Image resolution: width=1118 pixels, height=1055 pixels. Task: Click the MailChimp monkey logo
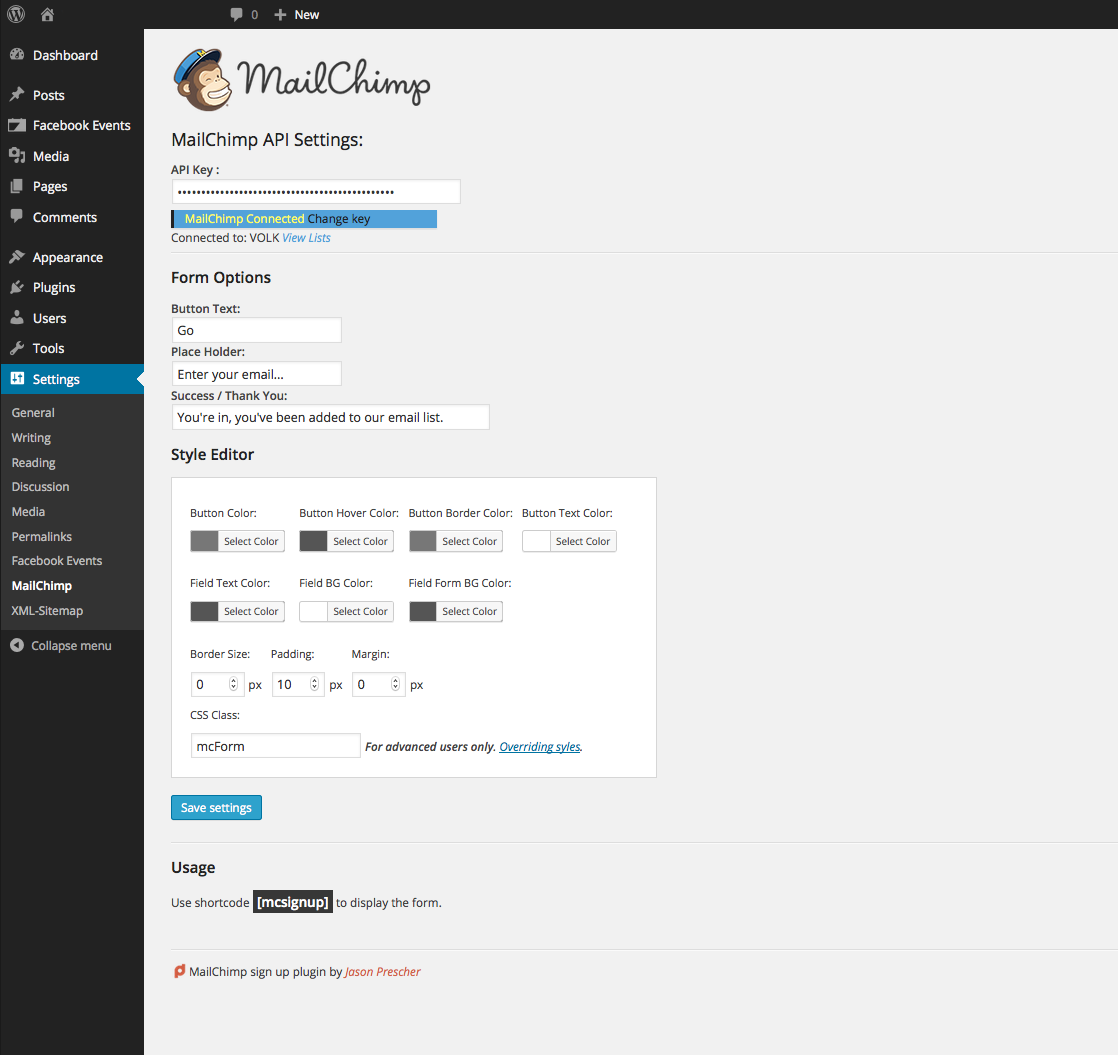coord(203,80)
